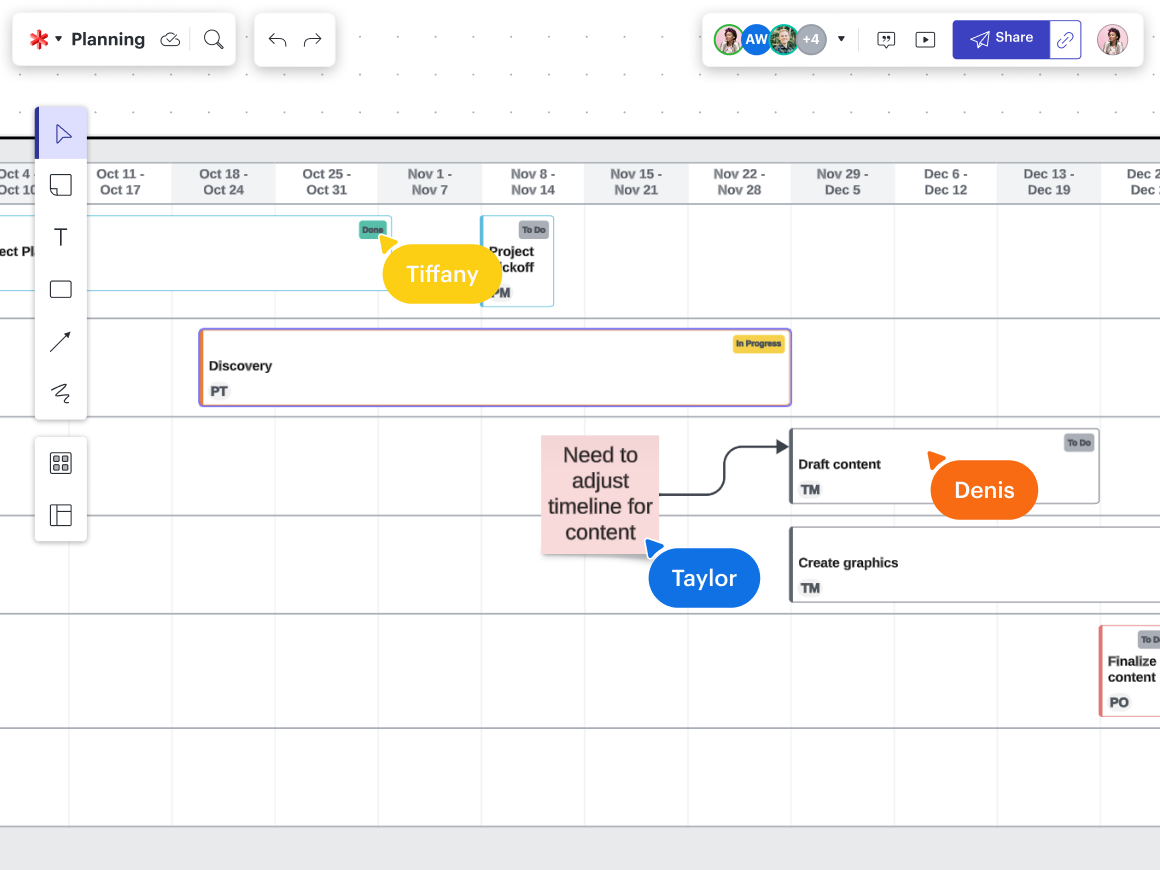The height and width of the screenshot is (870, 1160).
Task: Expand the collaborators list dropdown arrow
Action: point(841,40)
